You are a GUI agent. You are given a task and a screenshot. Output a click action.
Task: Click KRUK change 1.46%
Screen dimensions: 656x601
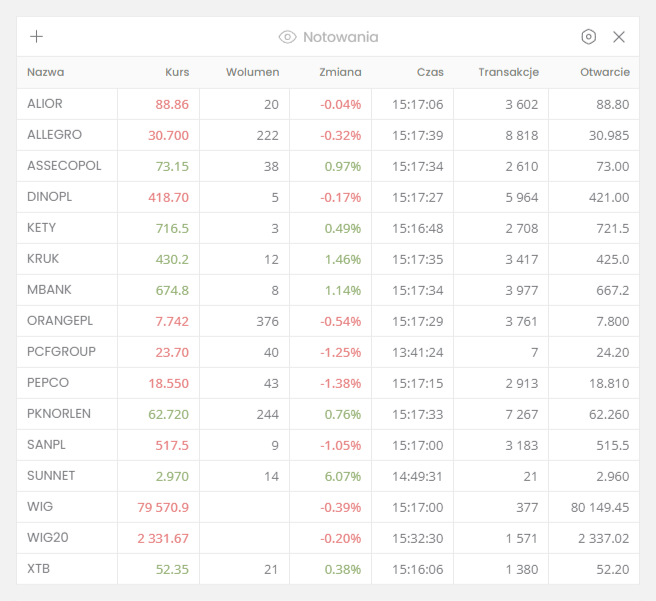point(343,259)
